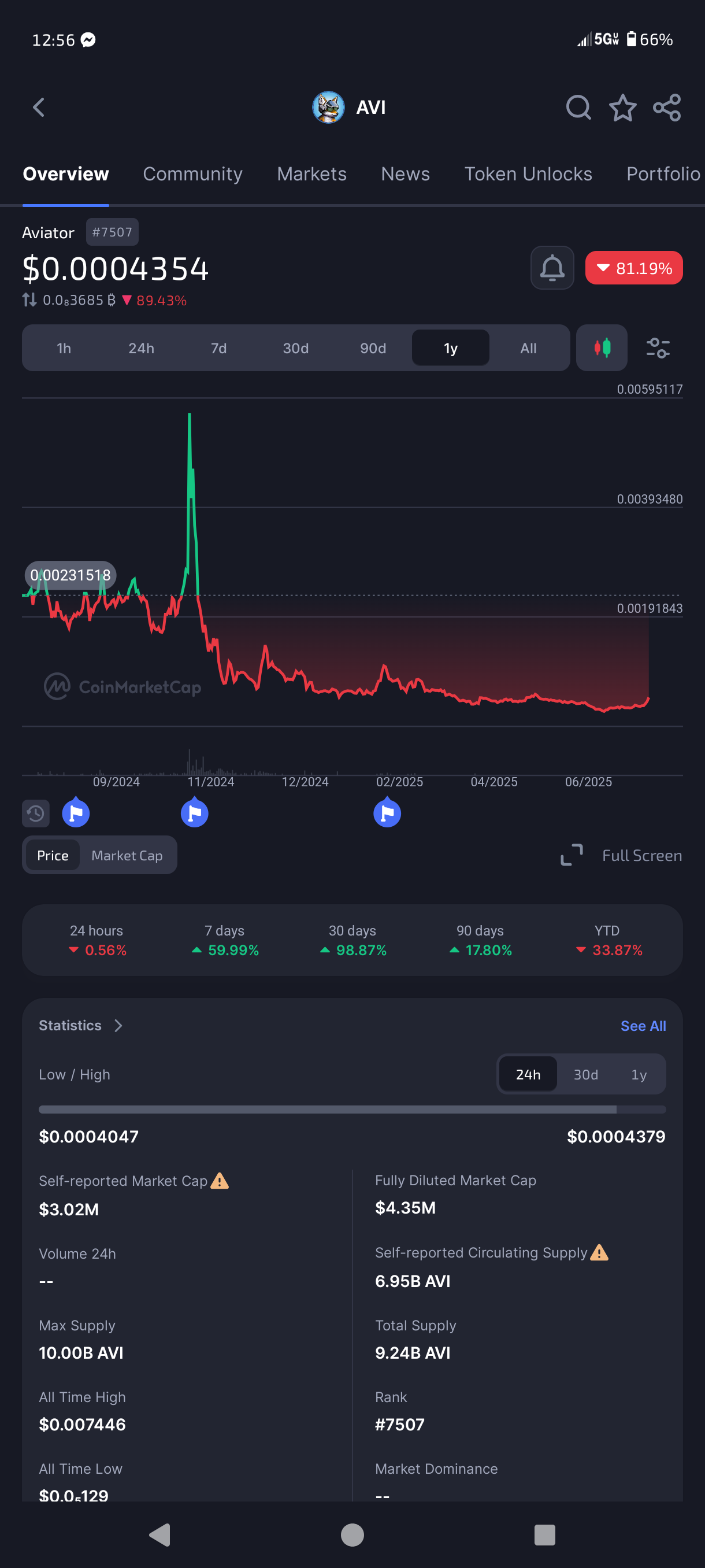Image resolution: width=705 pixels, height=1568 pixels.
Task: Tap the AVI coin logo avatar
Action: point(328,107)
